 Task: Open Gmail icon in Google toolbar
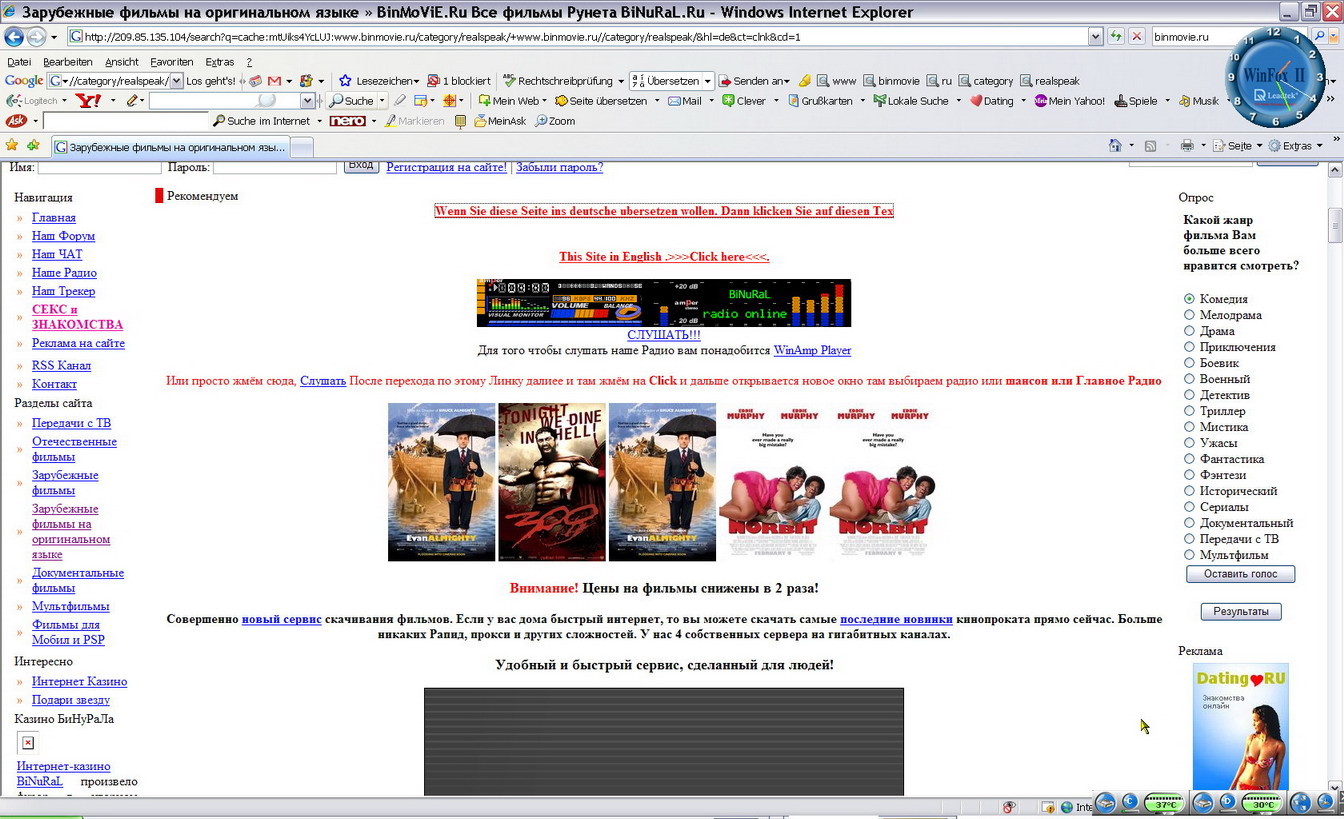pos(274,81)
